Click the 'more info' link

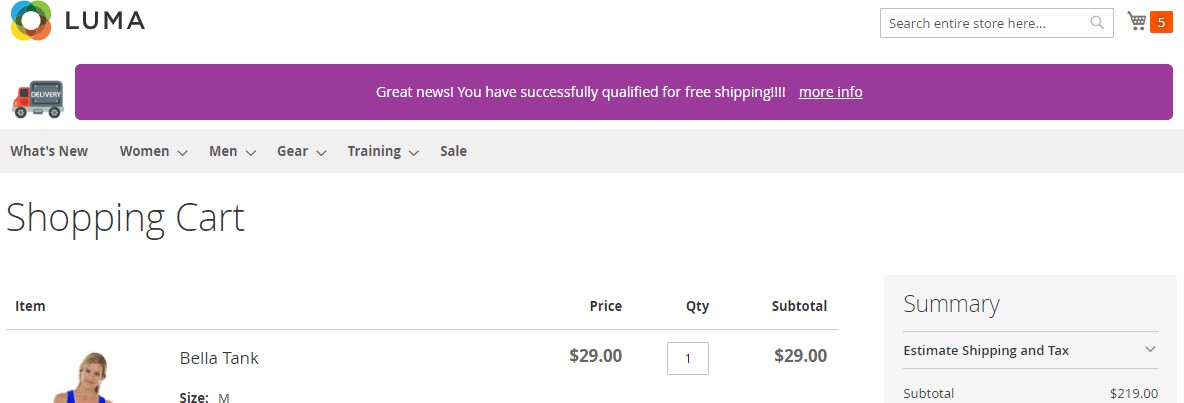click(830, 92)
